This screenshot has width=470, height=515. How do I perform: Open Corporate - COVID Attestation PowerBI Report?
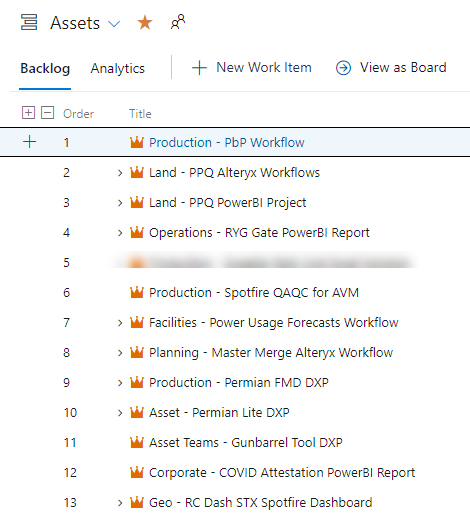pos(282,473)
